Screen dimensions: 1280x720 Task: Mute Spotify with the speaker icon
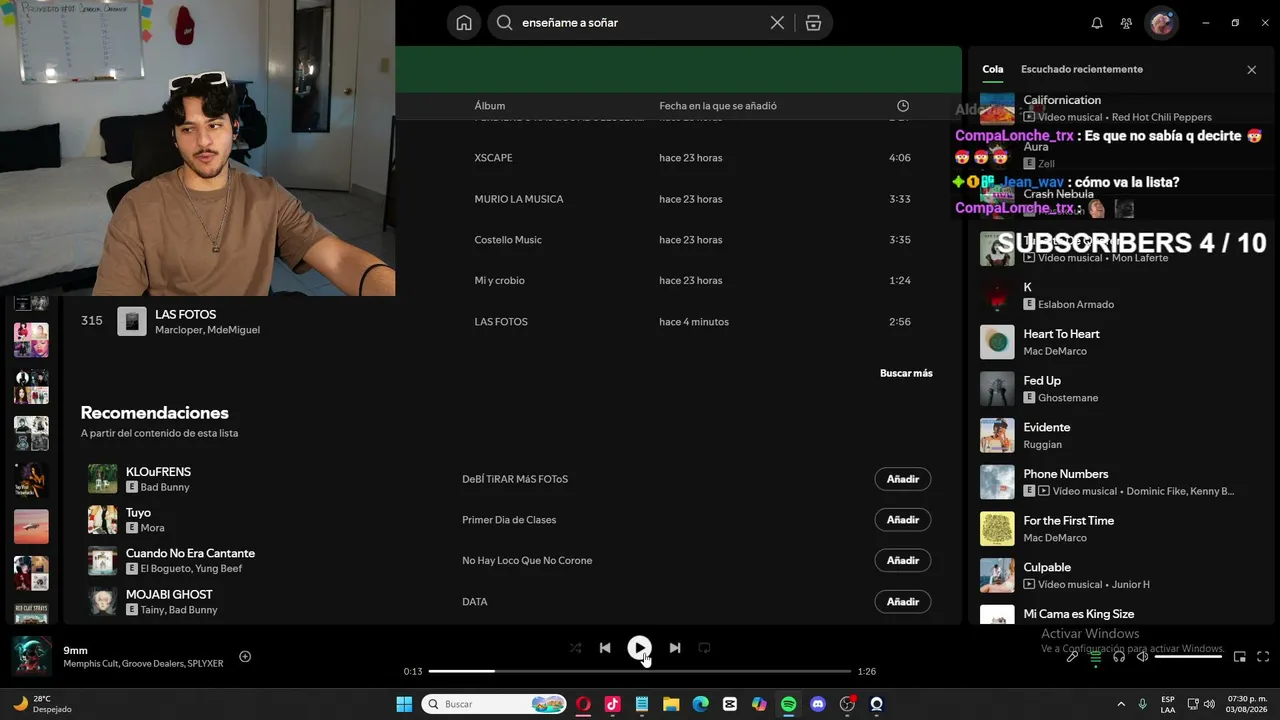click(x=1142, y=657)
